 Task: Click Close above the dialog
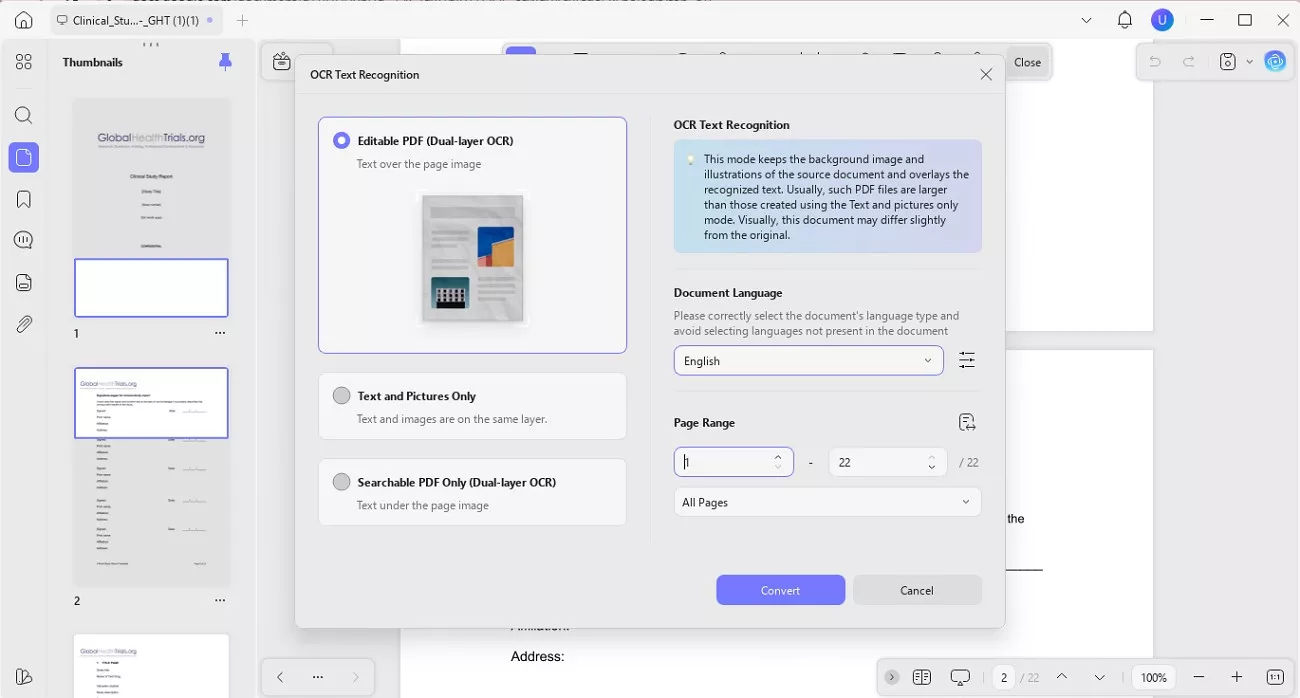(x=1027, y=61)
